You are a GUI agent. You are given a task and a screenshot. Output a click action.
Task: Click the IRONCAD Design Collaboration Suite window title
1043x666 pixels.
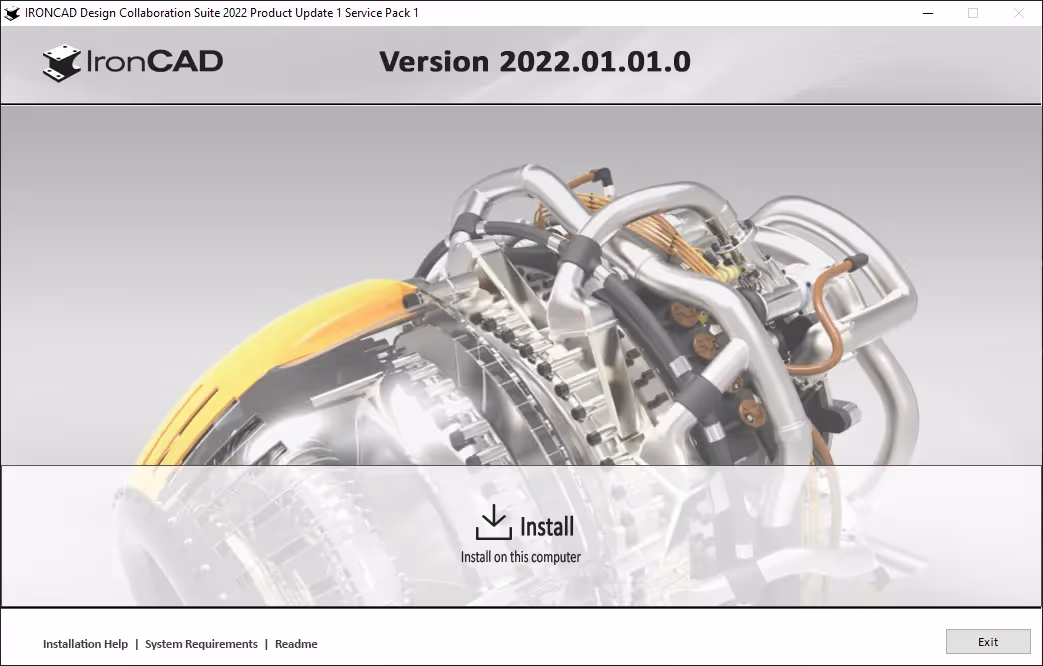click(222, 13)
